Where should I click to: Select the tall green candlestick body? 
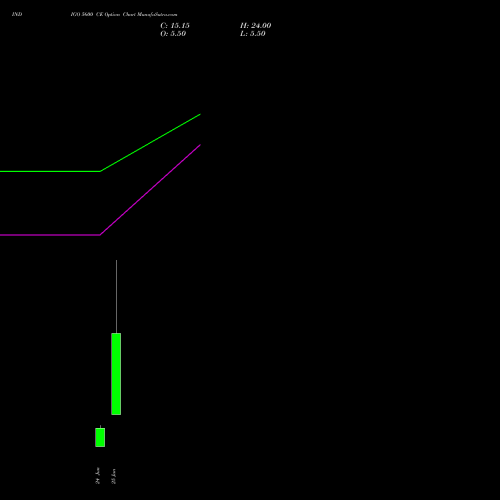point(116,374)
